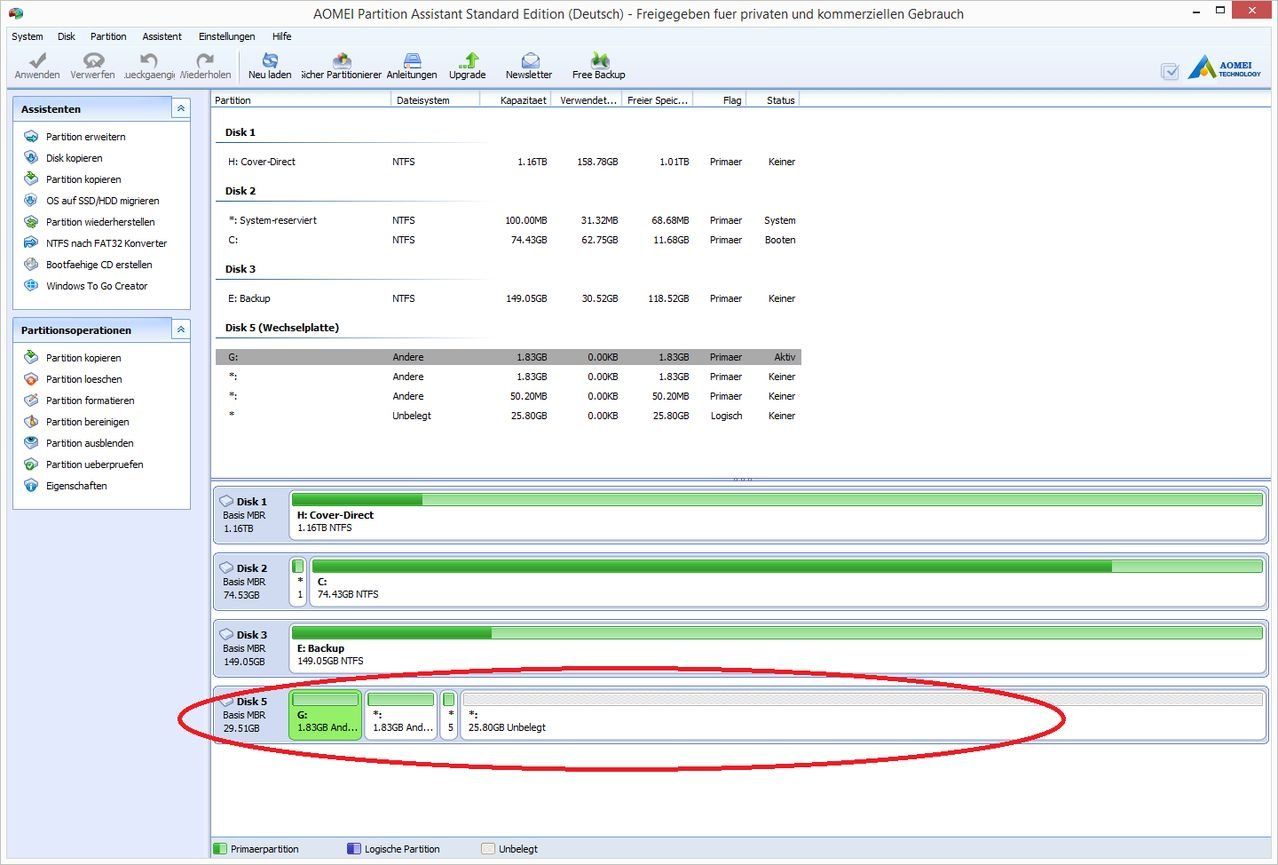Sort by Flag column header

[720, 100]
